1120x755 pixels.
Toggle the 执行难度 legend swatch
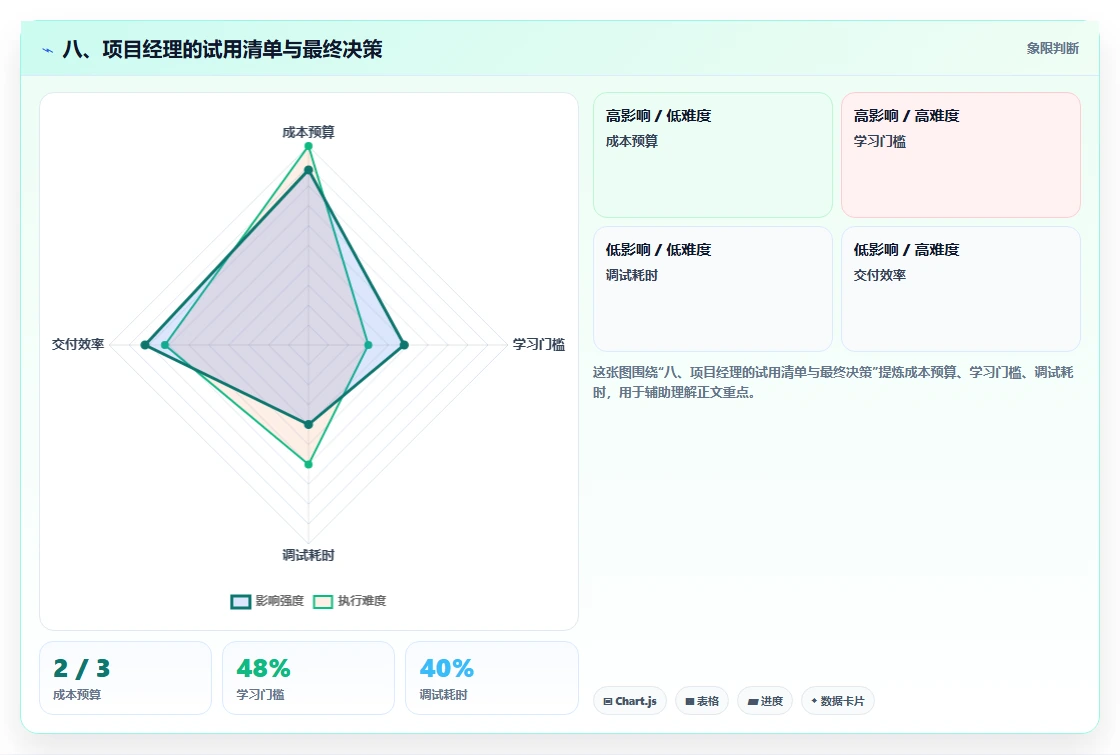pyautogui.click(x=323, y=601)
